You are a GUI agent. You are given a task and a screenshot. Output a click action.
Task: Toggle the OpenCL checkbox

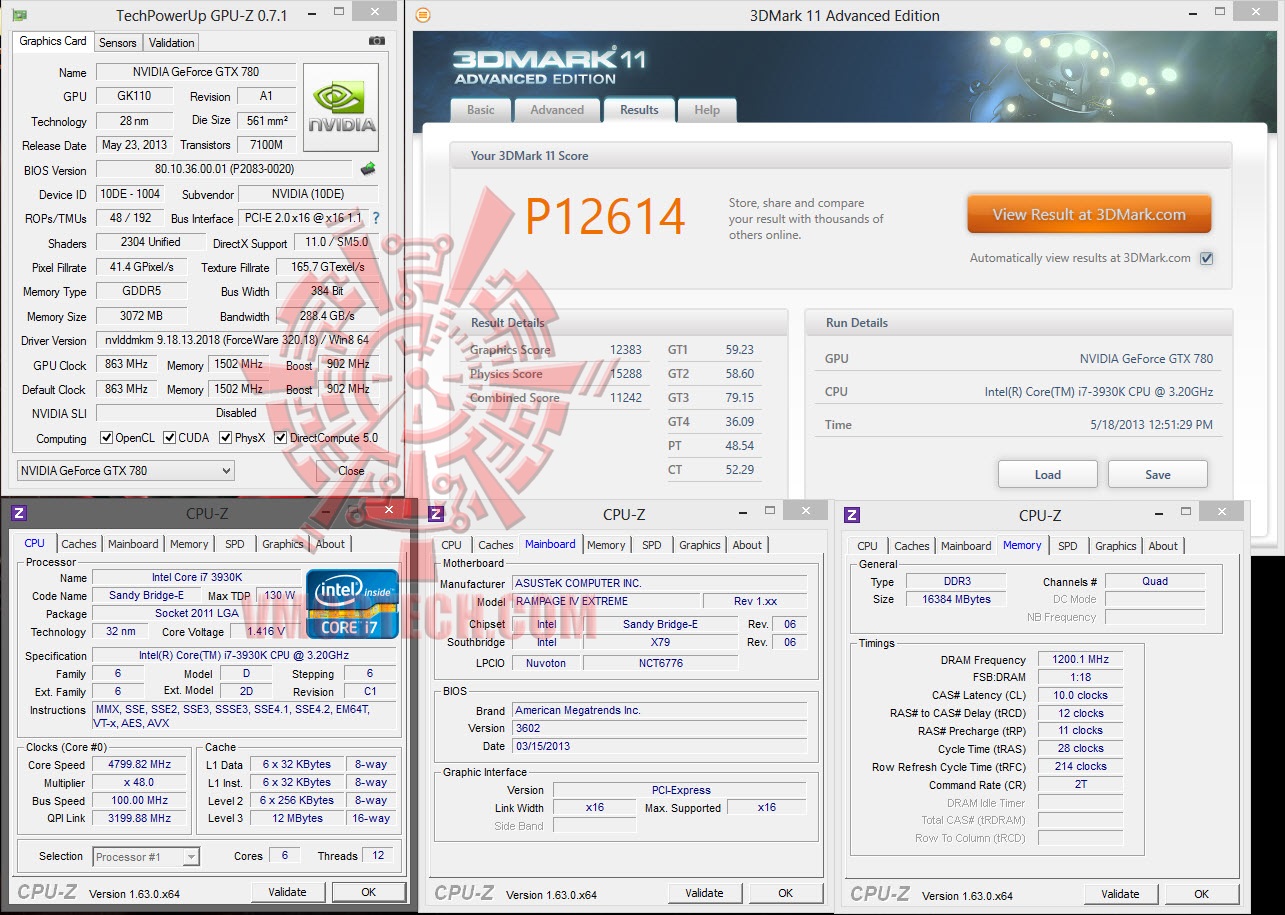tap(107, 438)
